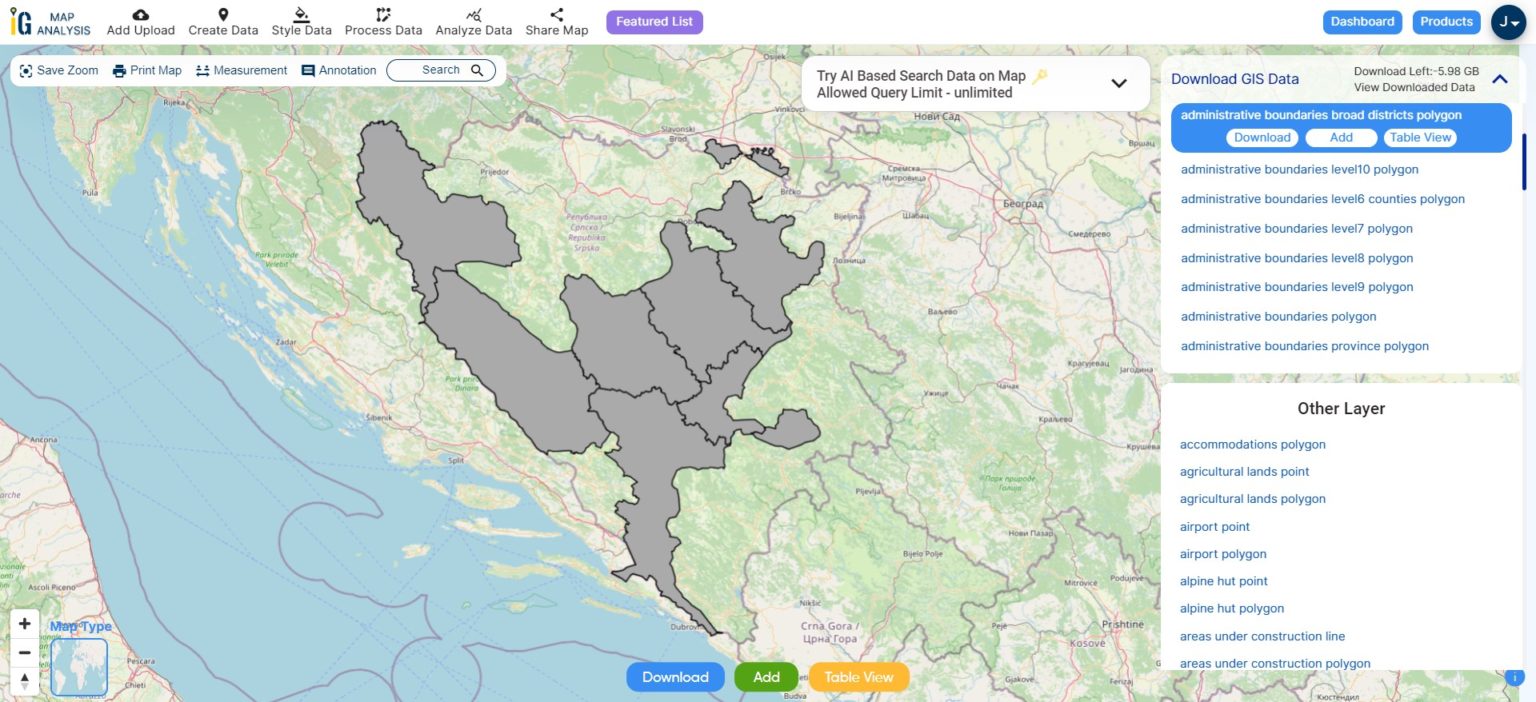
Task: Open the Add Upload cloud icon
Action: pyautogui.click(x=139, y=16)
